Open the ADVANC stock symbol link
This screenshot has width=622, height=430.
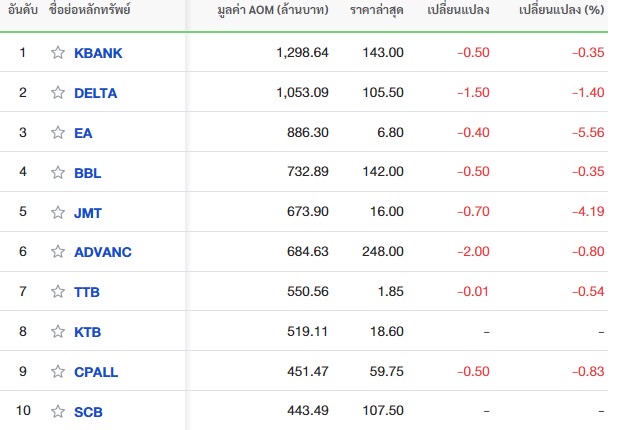click(x=102, y=252)
